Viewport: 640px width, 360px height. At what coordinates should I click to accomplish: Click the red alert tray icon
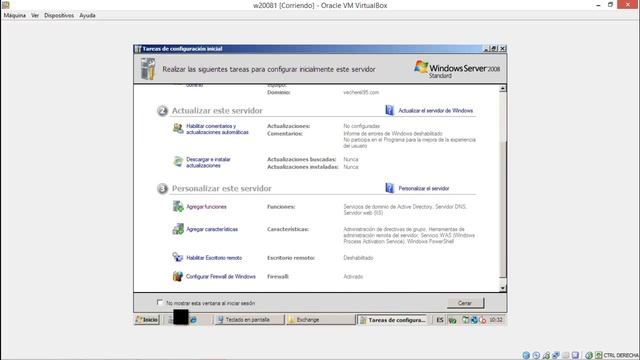483,320
